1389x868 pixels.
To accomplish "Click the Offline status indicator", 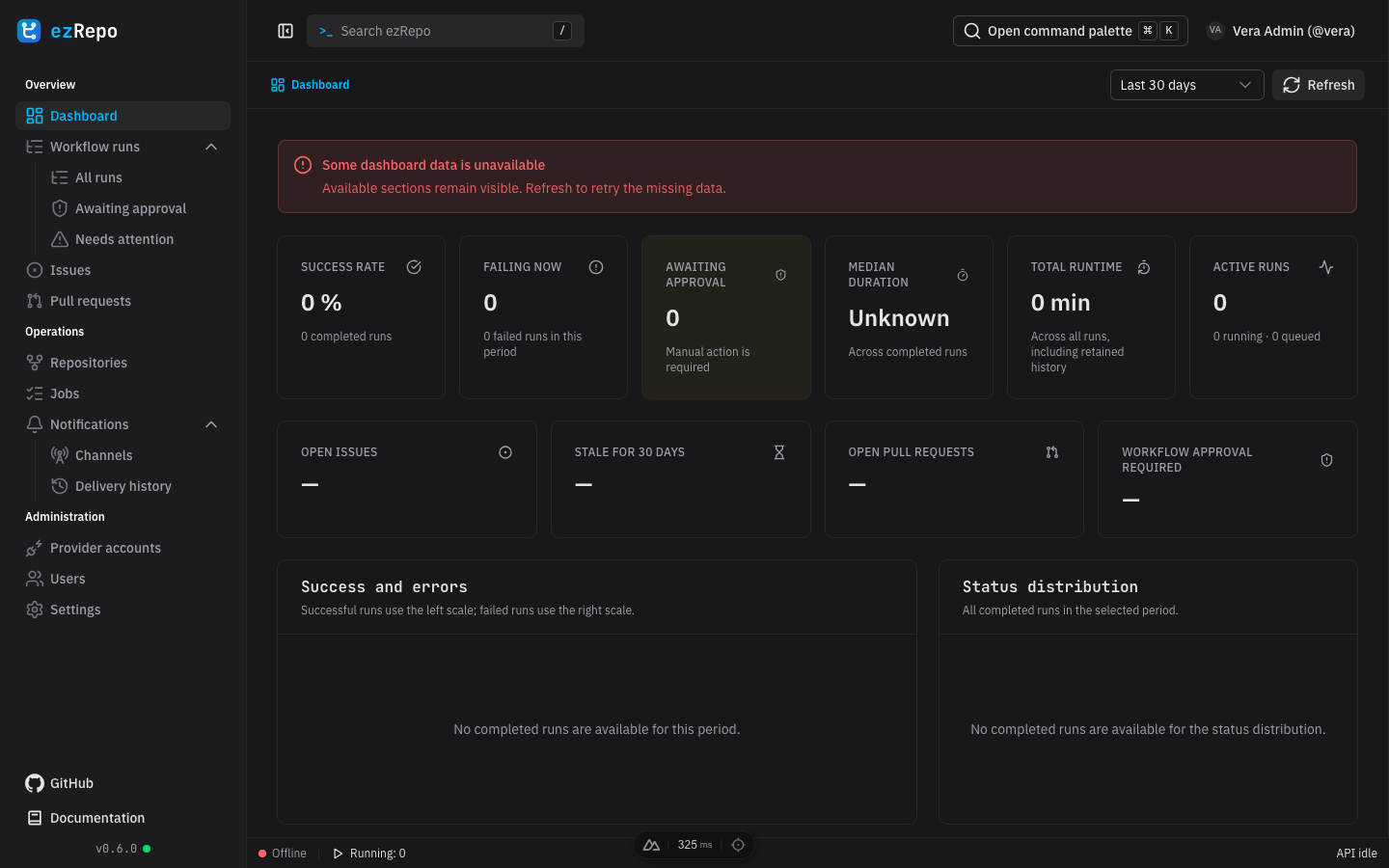I will click(x=283, y=854).
